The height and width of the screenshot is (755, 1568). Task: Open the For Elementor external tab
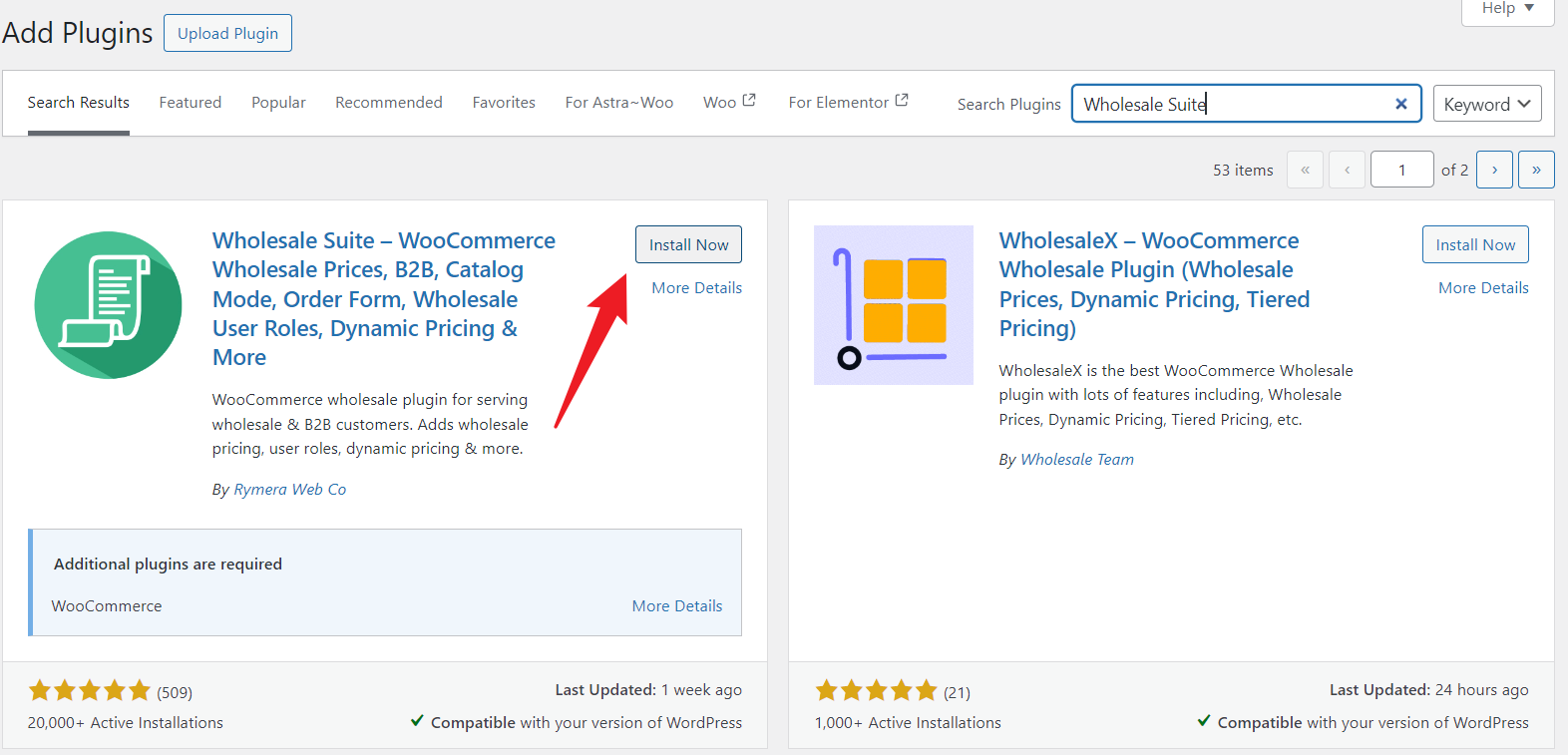pyautogui.click(x=848, y=102)
